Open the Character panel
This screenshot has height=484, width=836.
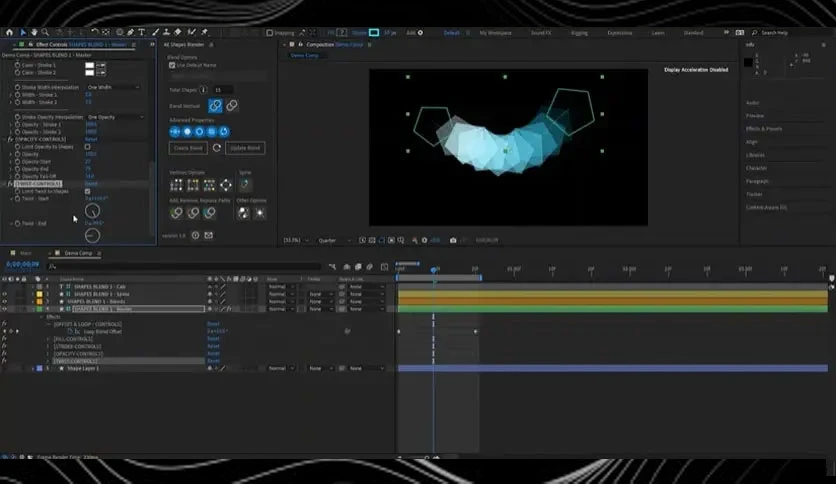[757, 168]
